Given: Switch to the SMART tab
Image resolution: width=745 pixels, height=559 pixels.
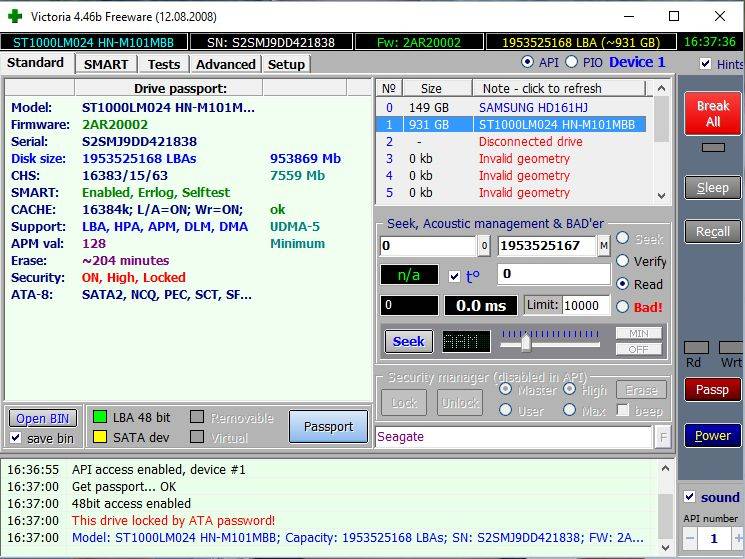Looking at the screenshot, I should tap(106, 64).
